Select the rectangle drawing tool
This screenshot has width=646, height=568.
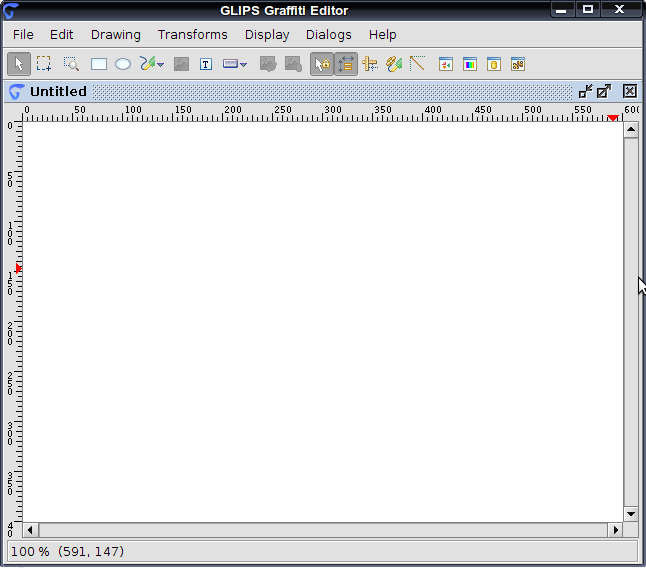99,64
